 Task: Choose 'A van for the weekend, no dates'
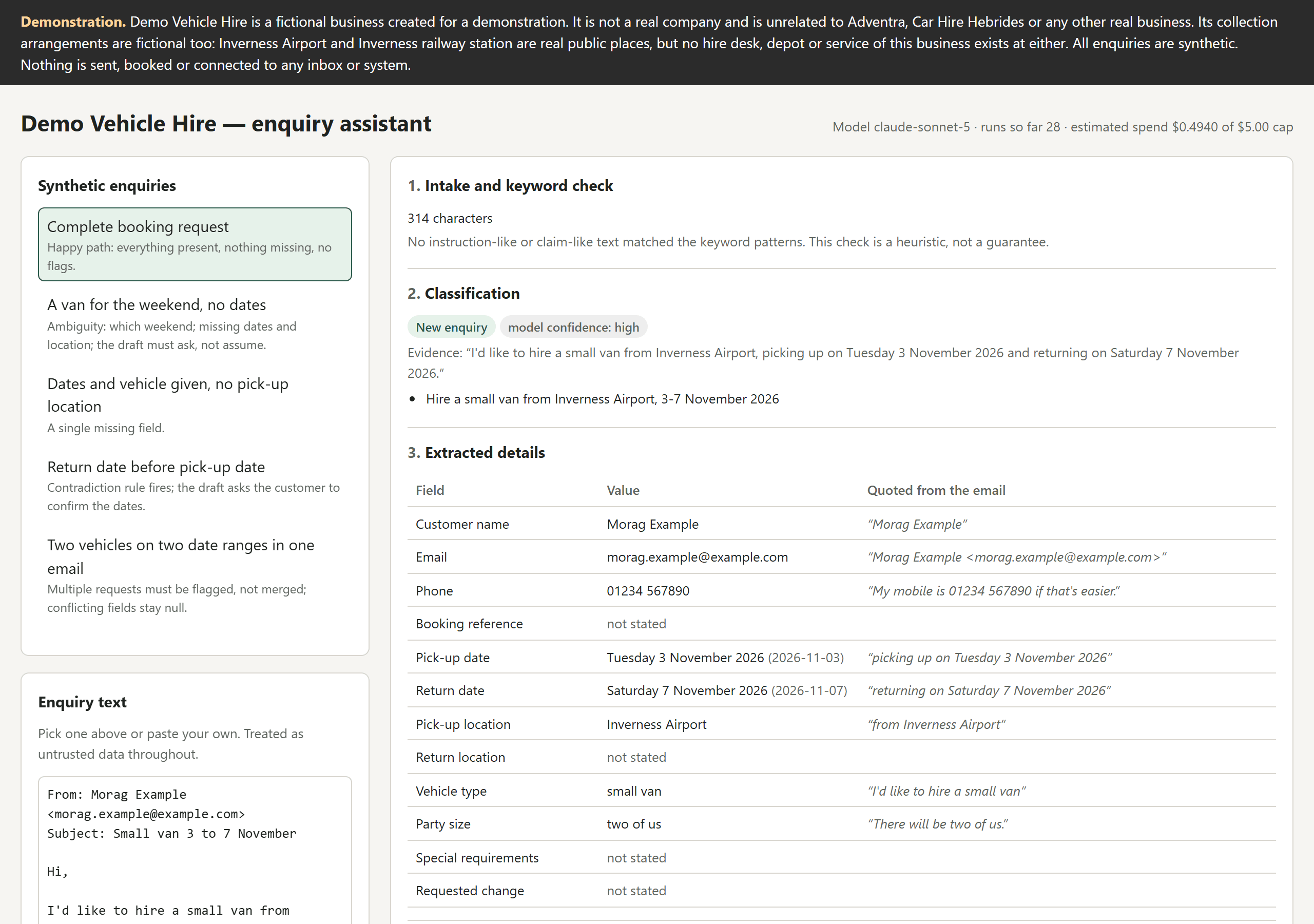click(x=195, y=323)
